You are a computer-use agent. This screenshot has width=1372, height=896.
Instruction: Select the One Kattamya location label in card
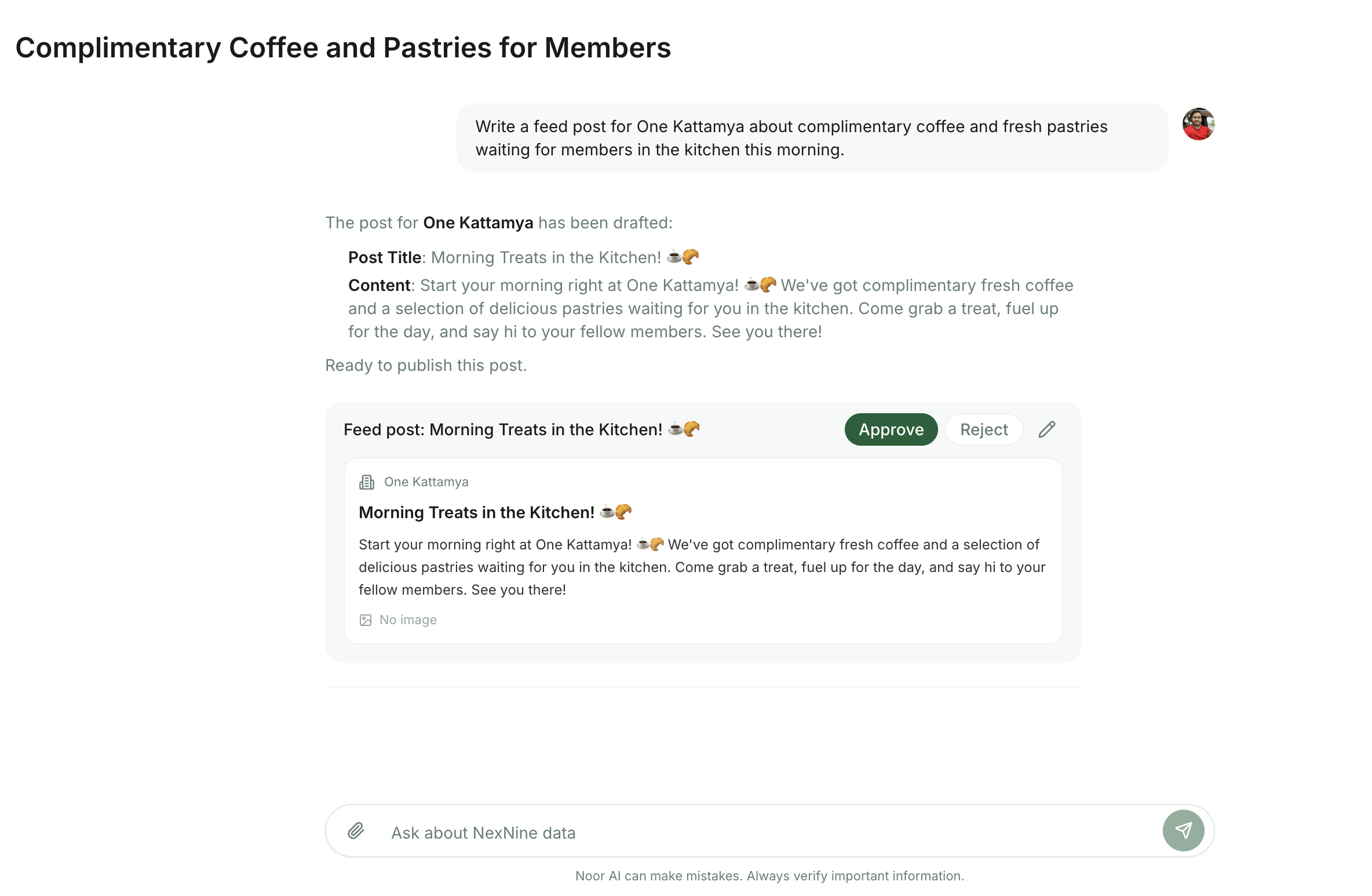click(426, 482)
